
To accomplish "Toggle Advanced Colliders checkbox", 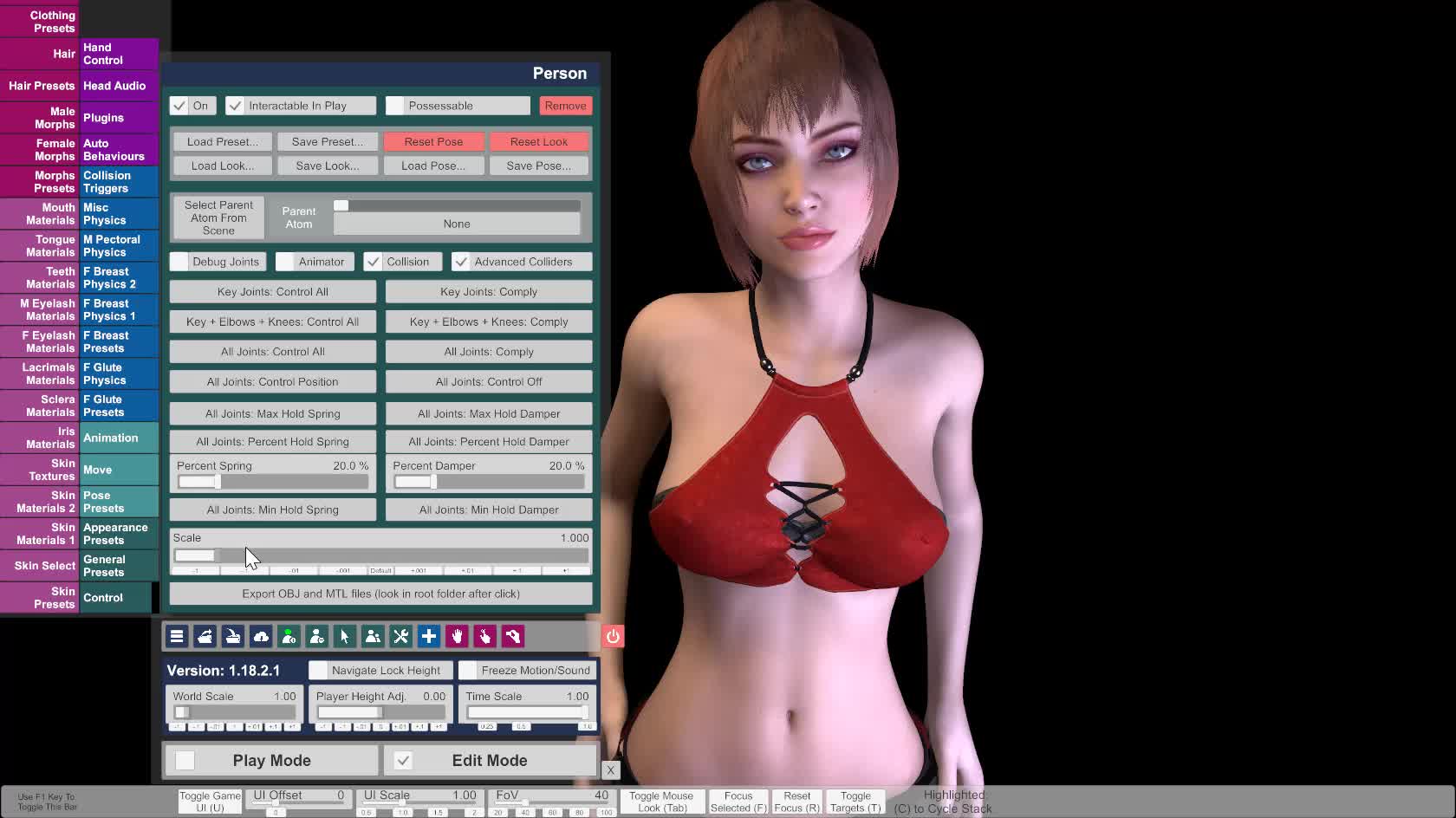I will [x=461, y=262].
